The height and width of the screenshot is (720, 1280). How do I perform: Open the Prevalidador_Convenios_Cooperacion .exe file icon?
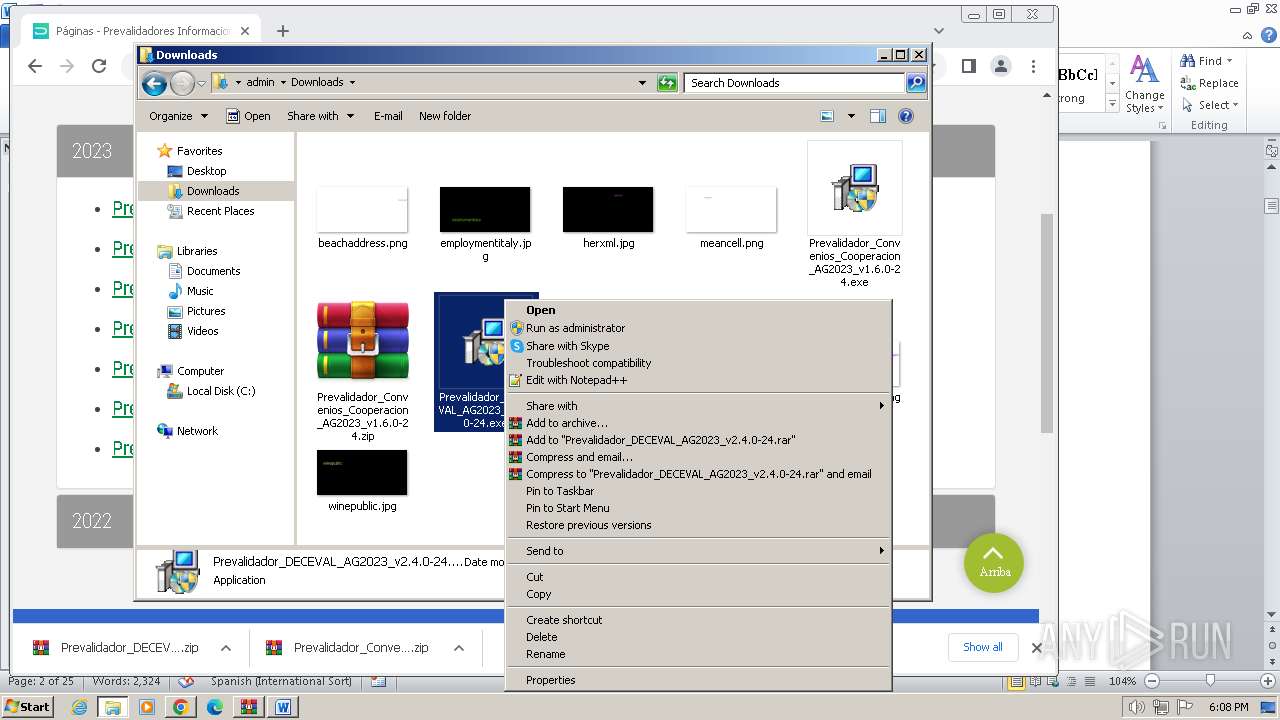[x=854, y=188]
